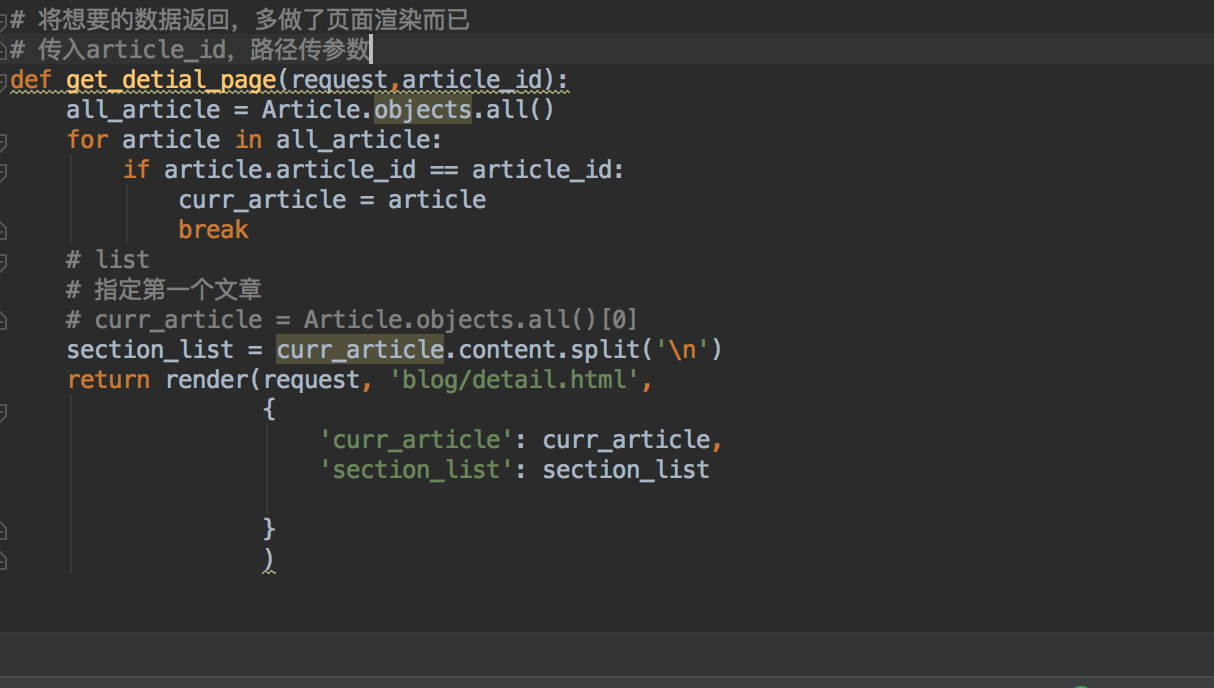
Task: Click the 'break' statement
Action: 213,229
